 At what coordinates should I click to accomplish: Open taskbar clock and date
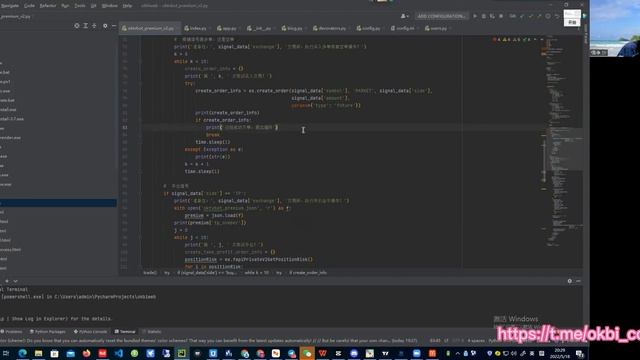pos(560,353)
